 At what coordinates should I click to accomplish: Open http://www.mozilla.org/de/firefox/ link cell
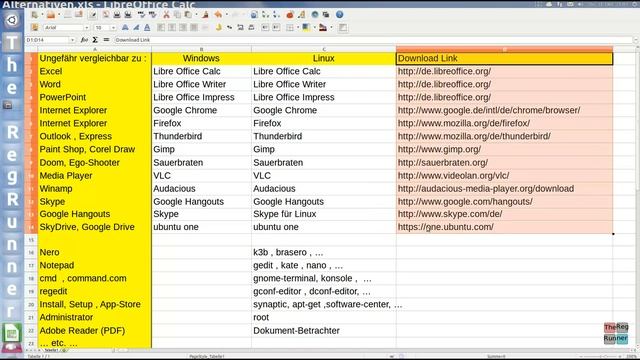[504, 123]
